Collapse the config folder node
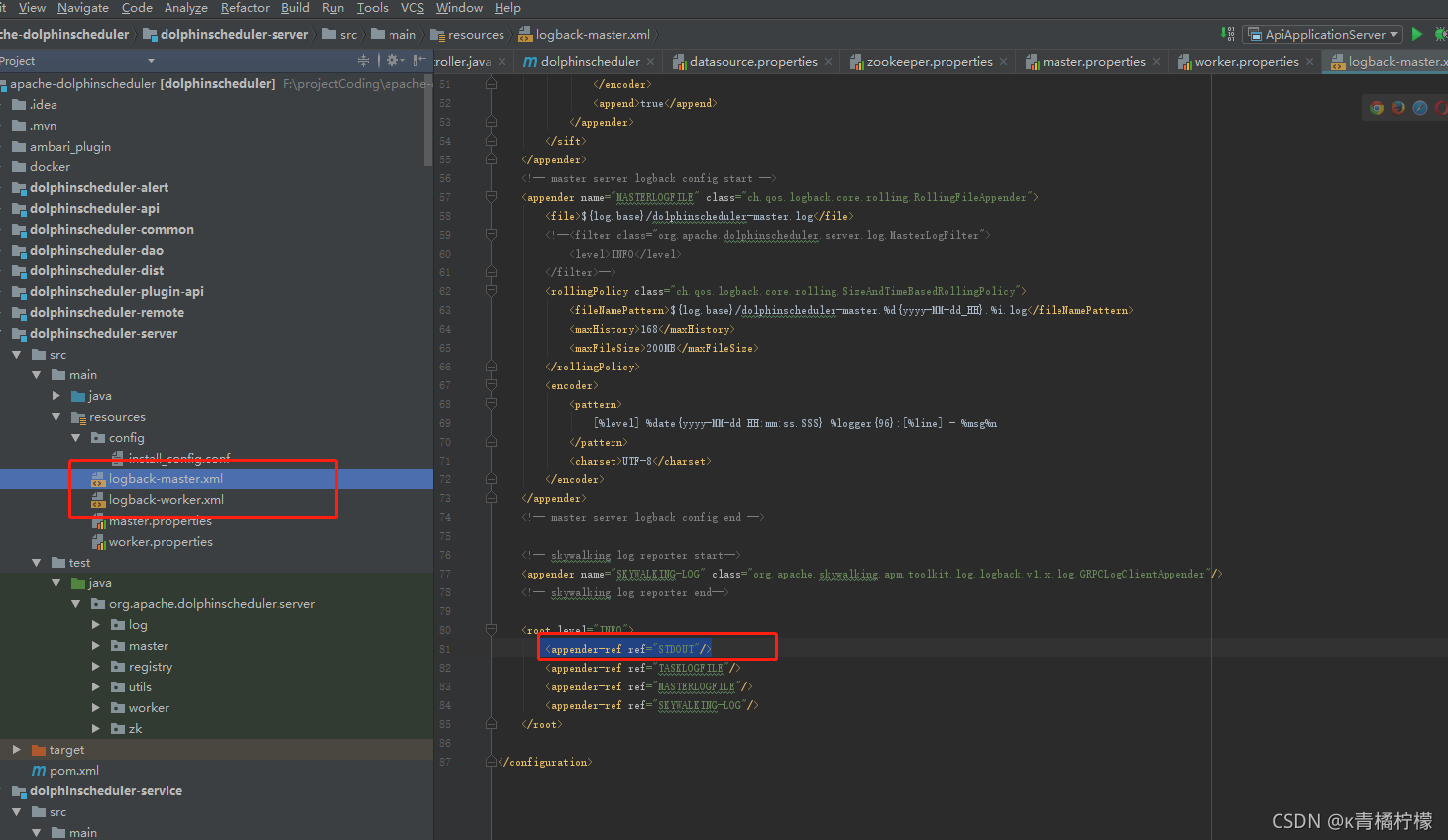The width and height of the screenshot is (1448, 840). [x=76, y=438]
